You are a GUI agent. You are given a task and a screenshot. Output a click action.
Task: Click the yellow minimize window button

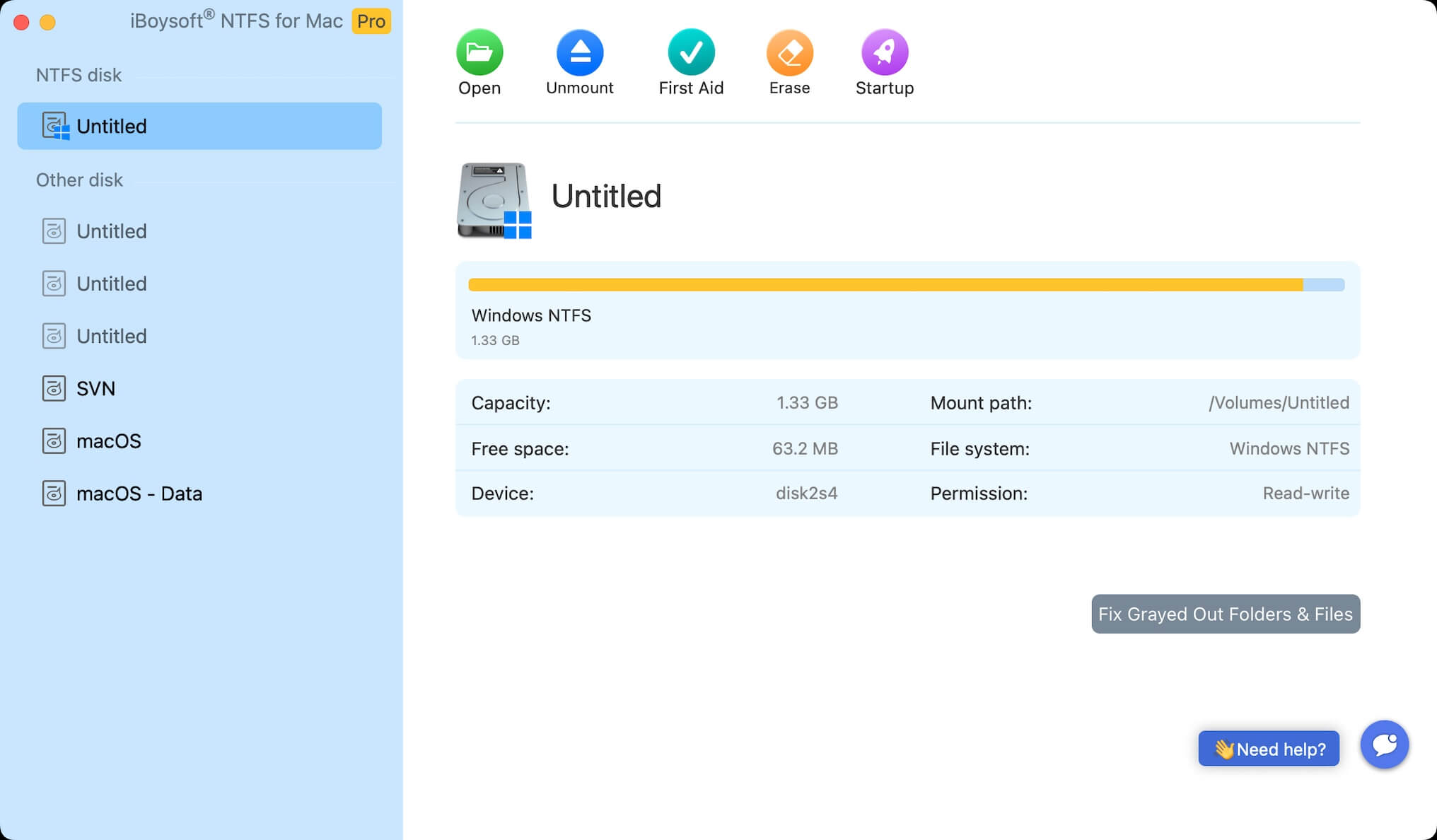47,23
